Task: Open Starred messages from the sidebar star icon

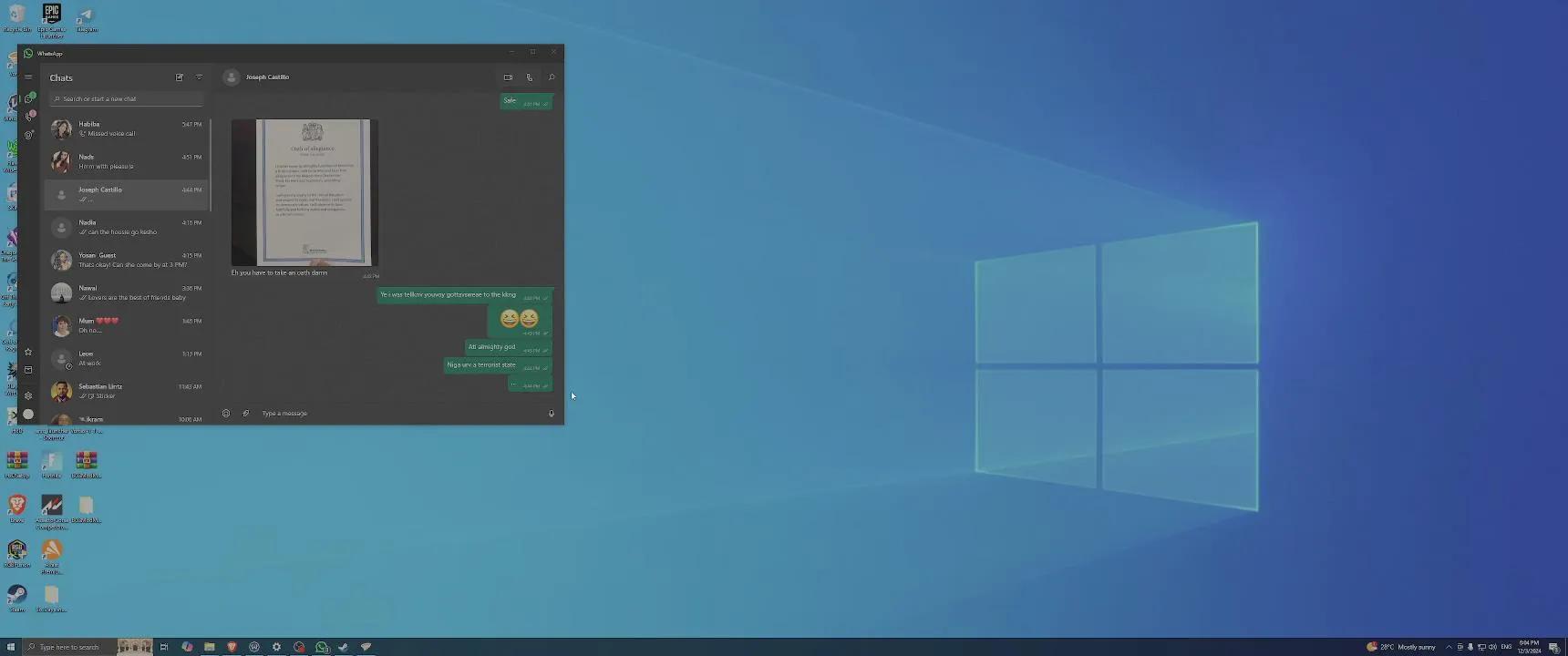Action: coord(28,352)
